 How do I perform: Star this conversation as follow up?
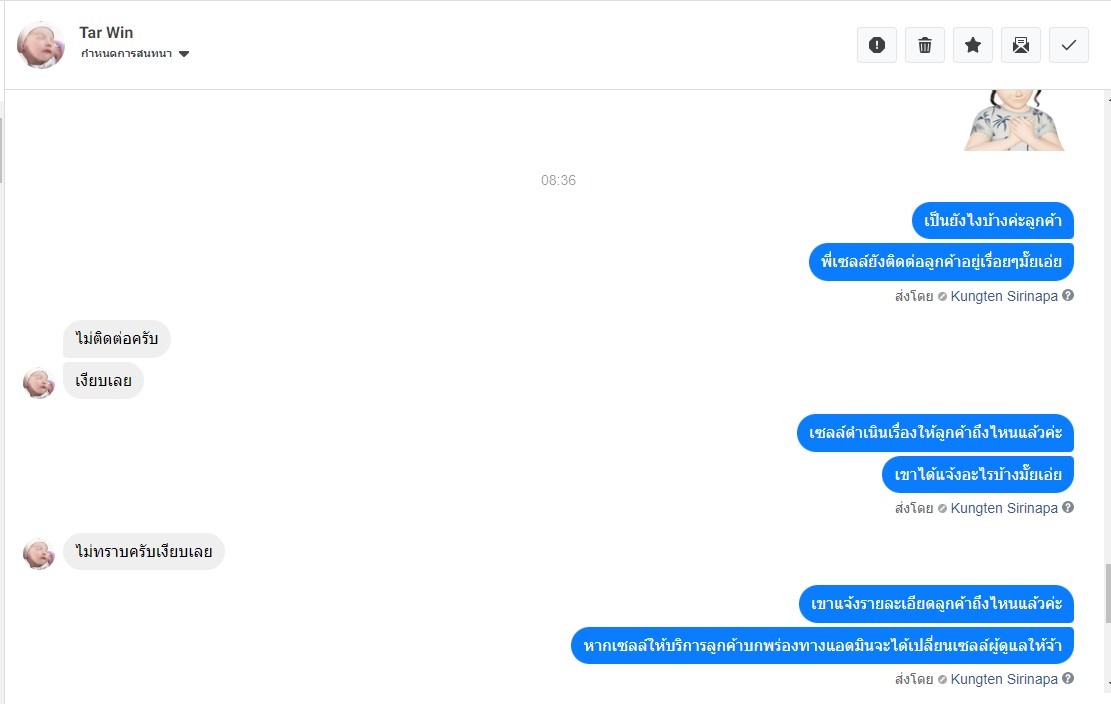click(973, 45)
